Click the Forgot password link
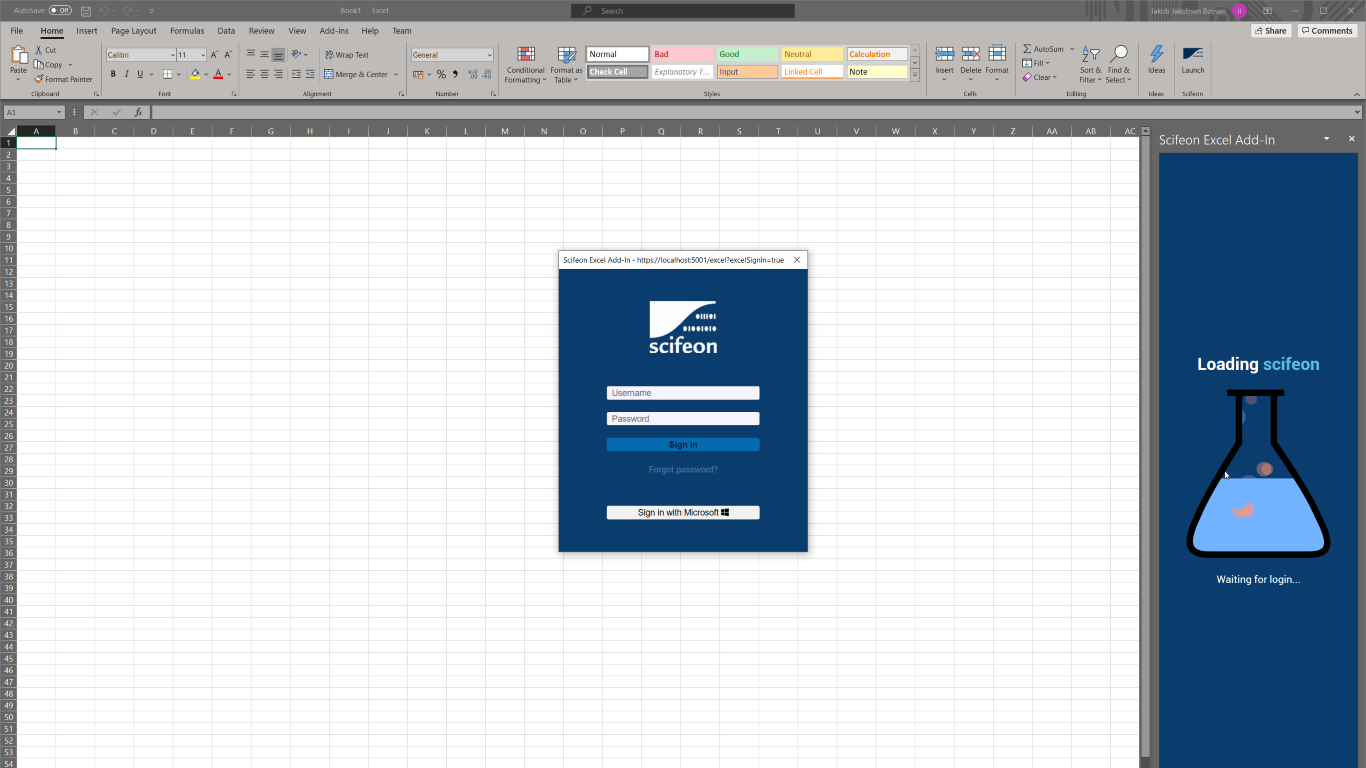 click(683, 470)
